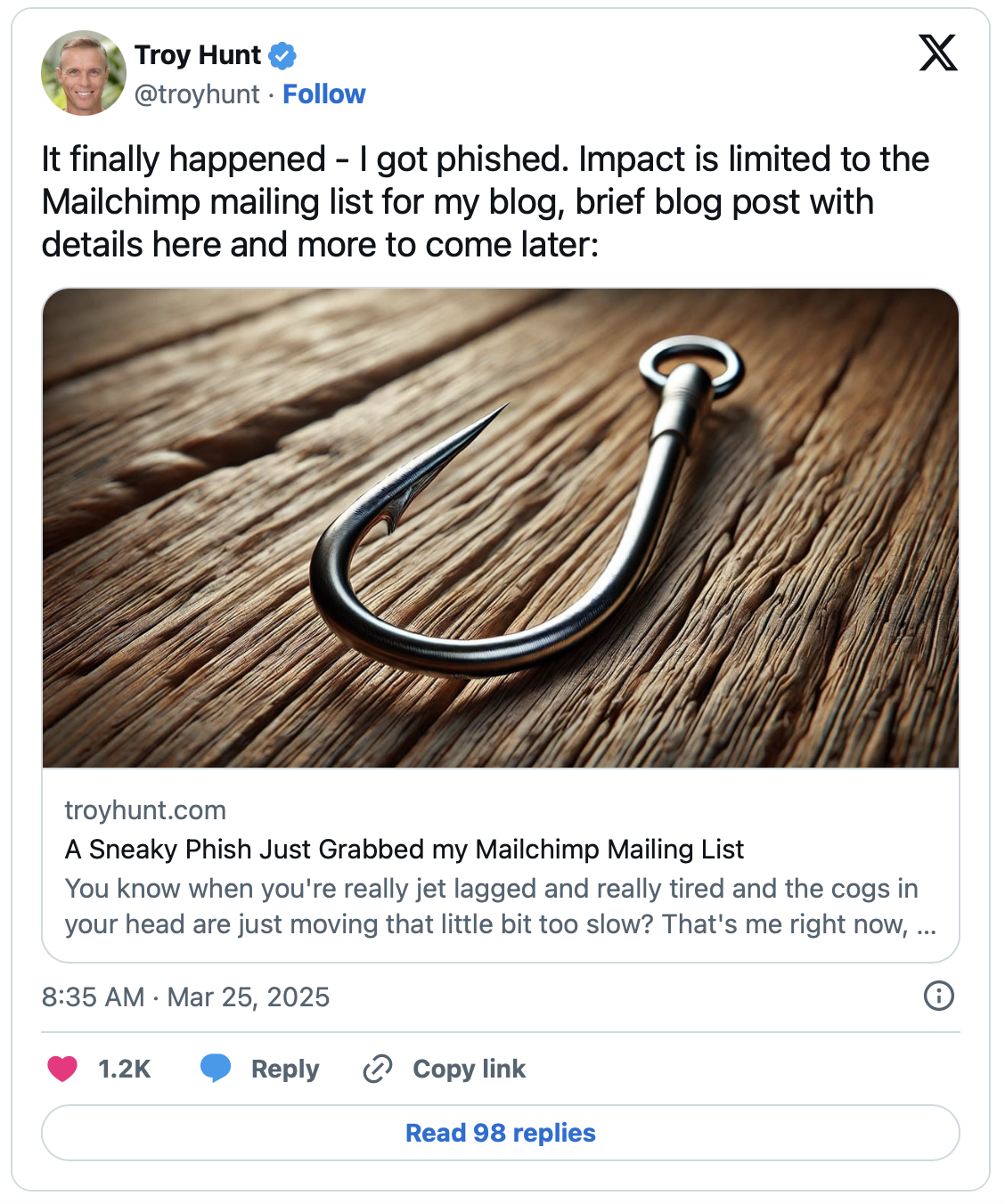Open the 8:35 AM Mar 25 timestamp
Screen dimensions: 1005x1204
[185, 997]
